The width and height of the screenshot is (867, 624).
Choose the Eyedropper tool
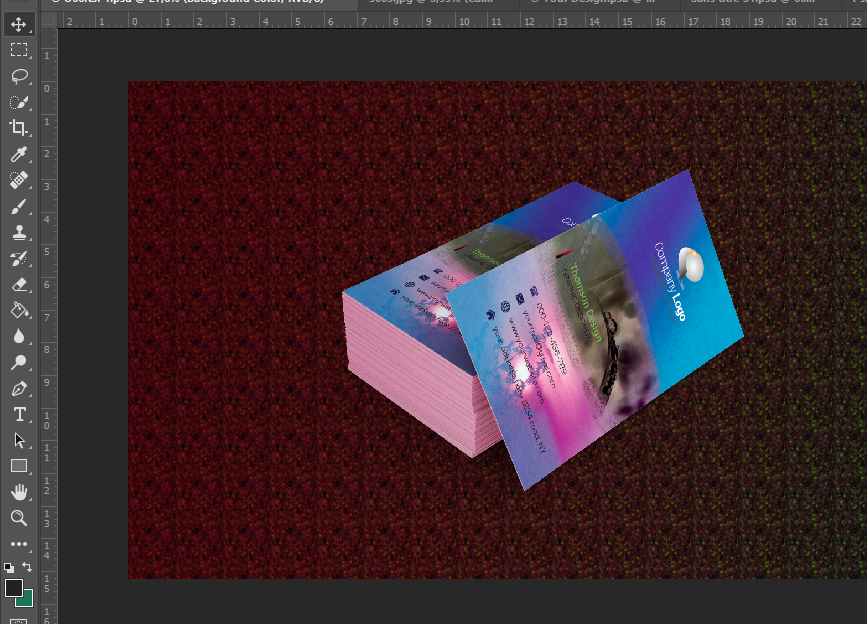(19, 154)
